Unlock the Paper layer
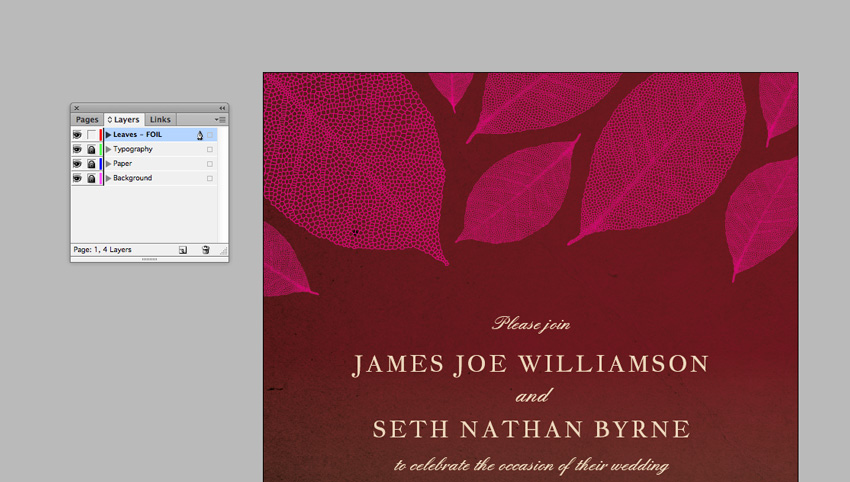The width and height of the screenshot is (850, 482). coord(91,164)
